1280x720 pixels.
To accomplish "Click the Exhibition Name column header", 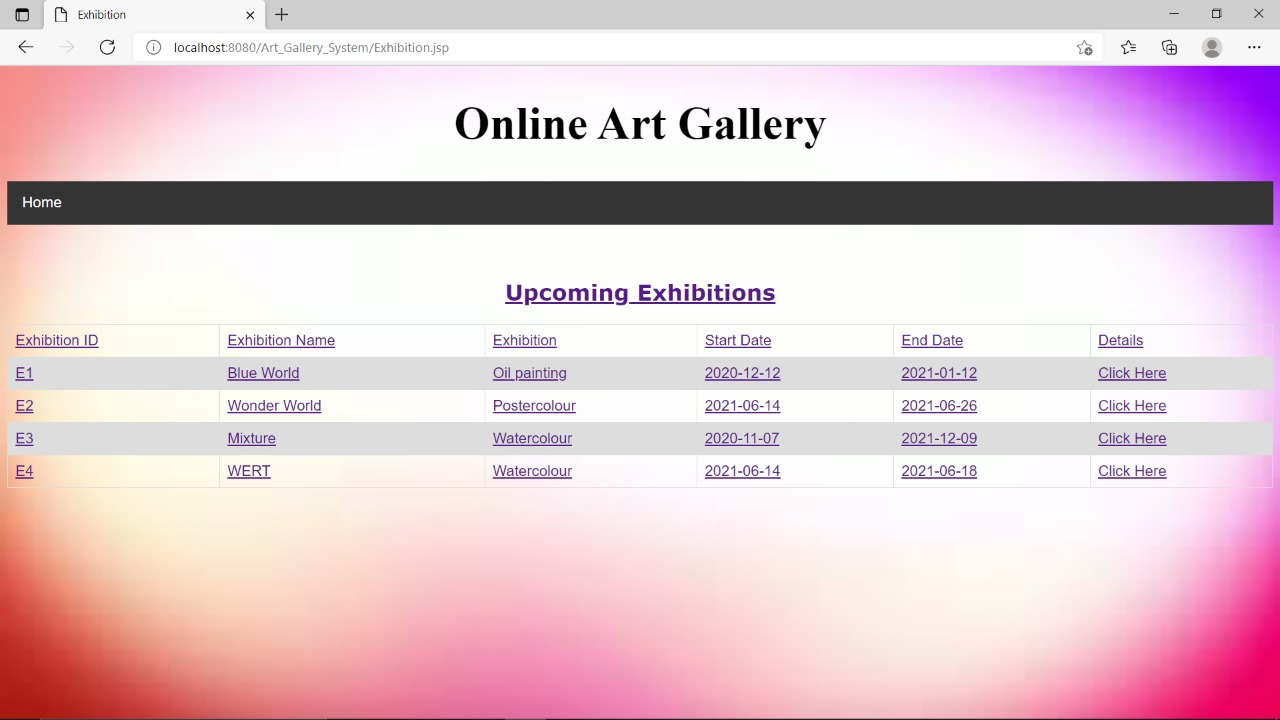I will tap(281, 340).
